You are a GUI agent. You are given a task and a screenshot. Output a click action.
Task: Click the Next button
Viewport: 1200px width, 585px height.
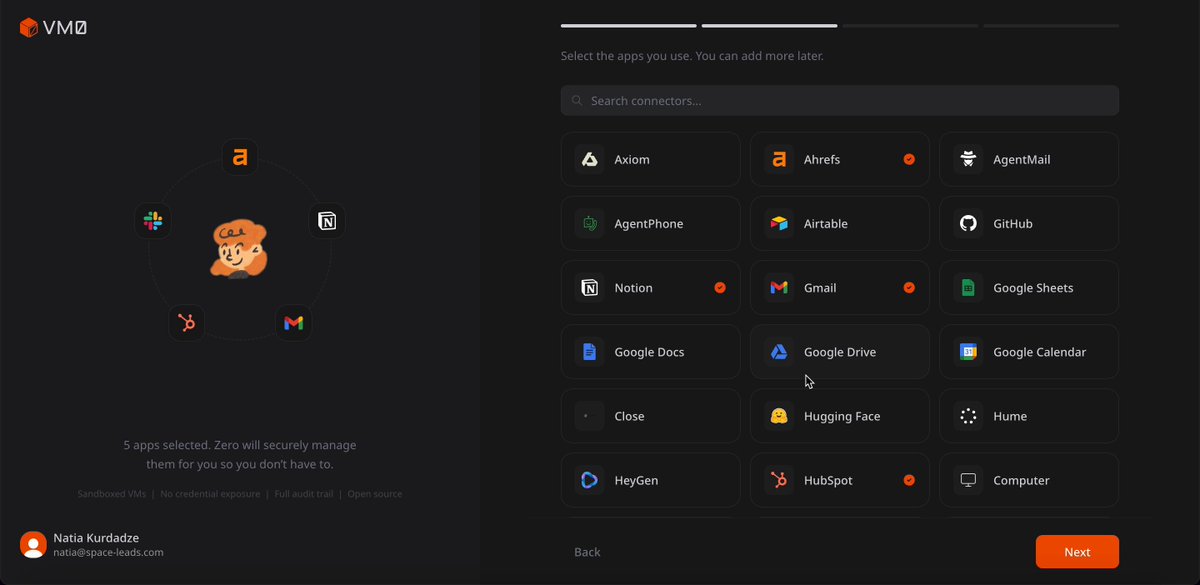tap(1077, 552)
